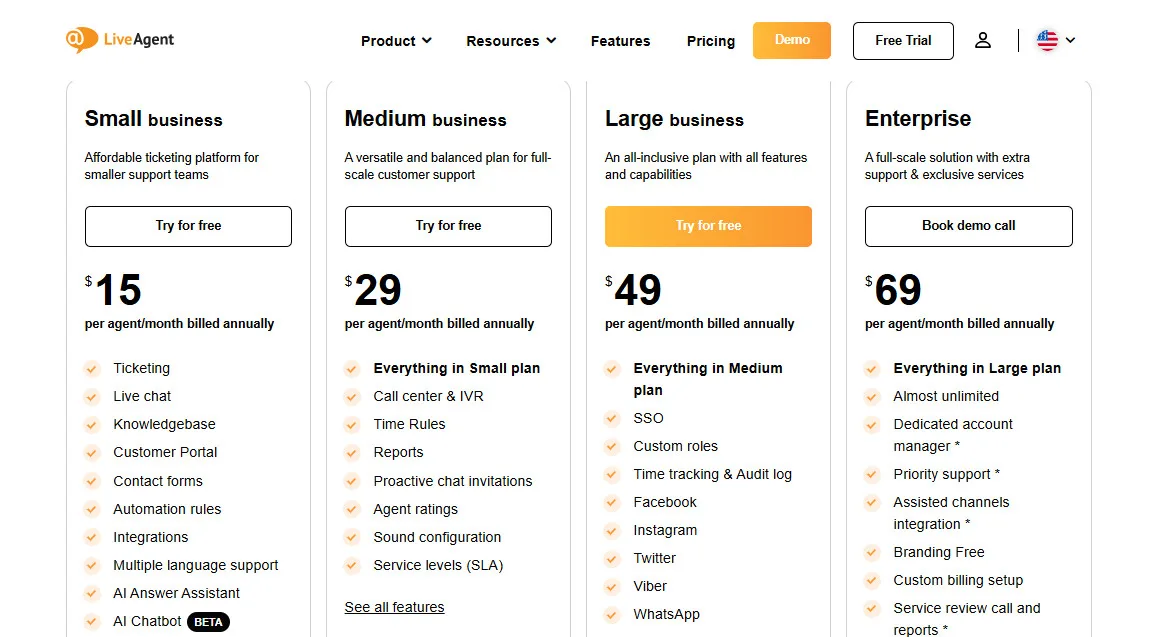The width and height of the screenshot is (1153, 637).
Task: Open the user account icon
Action: [x=983, y=40]
